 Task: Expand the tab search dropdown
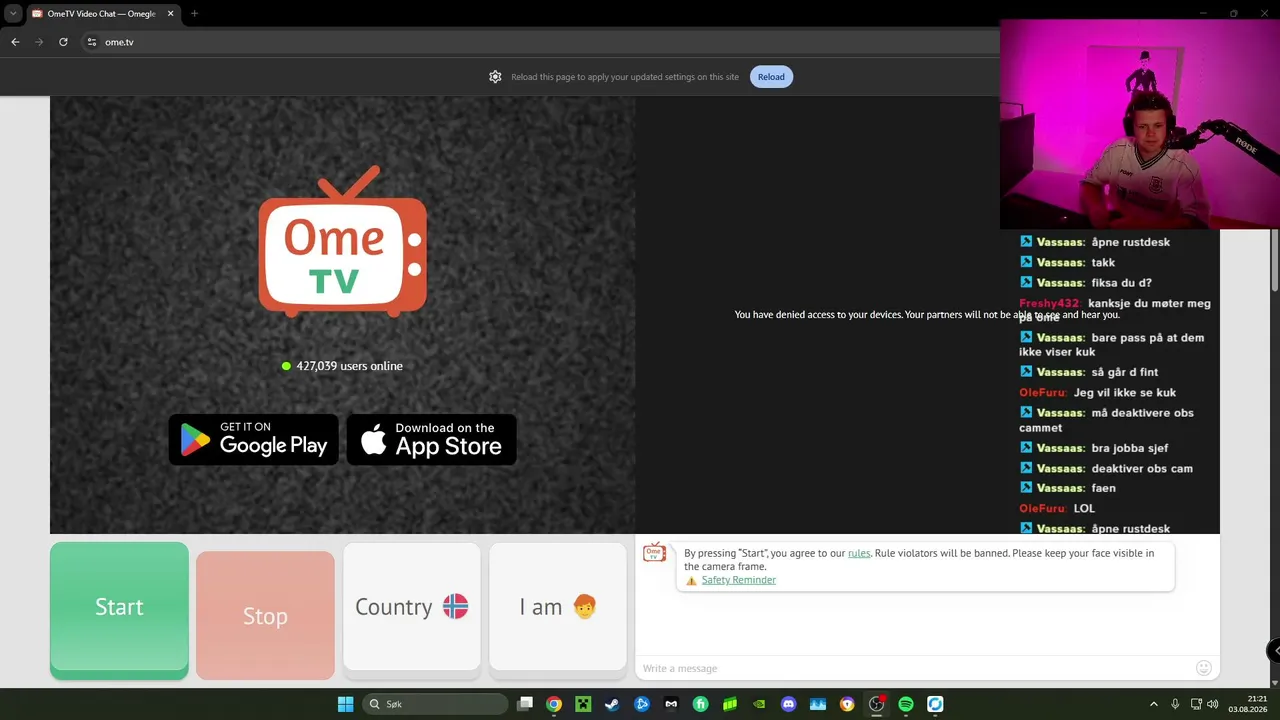pos(13,14)
